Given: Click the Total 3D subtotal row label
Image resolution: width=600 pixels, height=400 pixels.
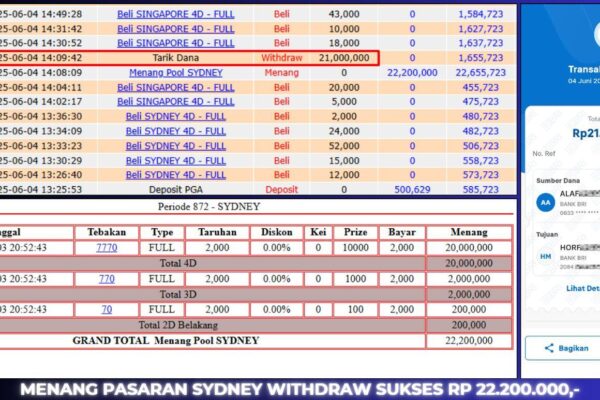Looking at the screenshot, I should [178, 294].
